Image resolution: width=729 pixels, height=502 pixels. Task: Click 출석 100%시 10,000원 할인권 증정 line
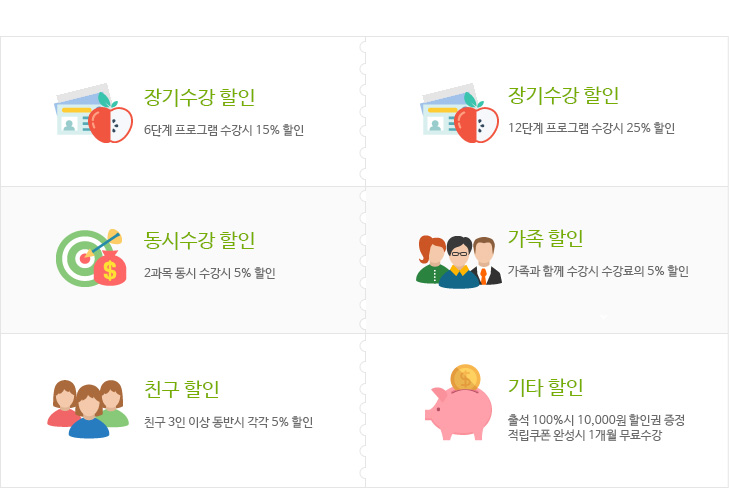(x=596, y=420)
